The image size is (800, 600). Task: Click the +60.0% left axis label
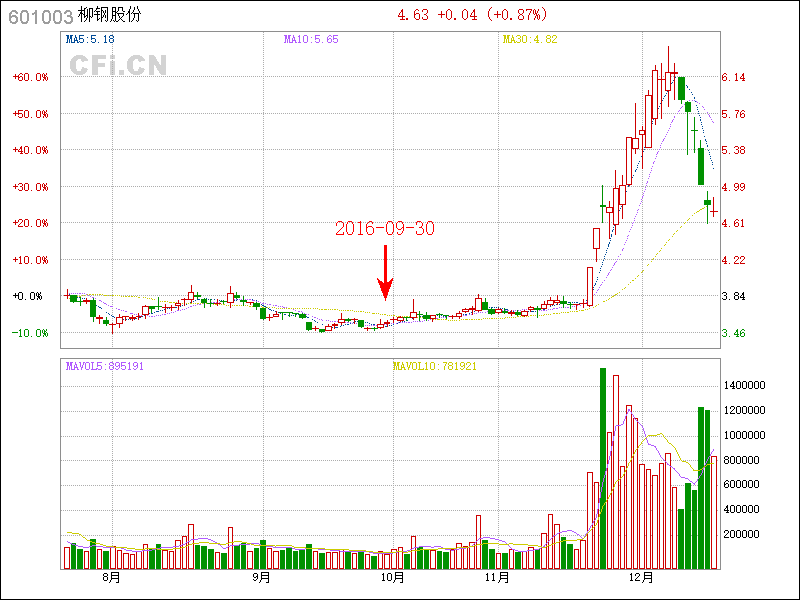click(30, 77)
